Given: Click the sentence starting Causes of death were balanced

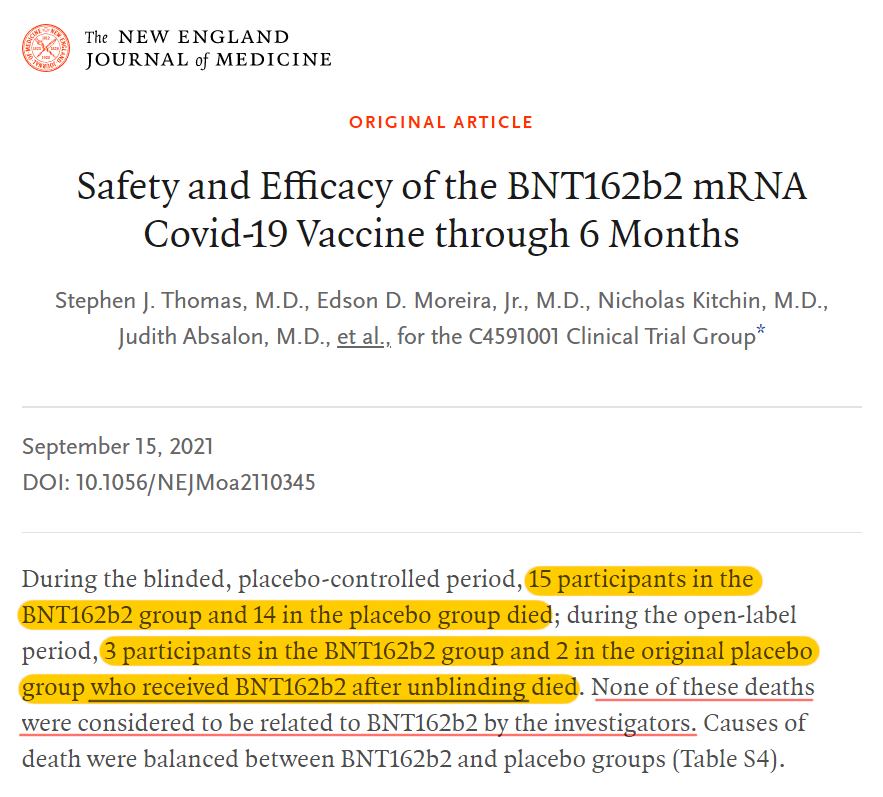Looking at the screenshot, I should click(340, 759).
